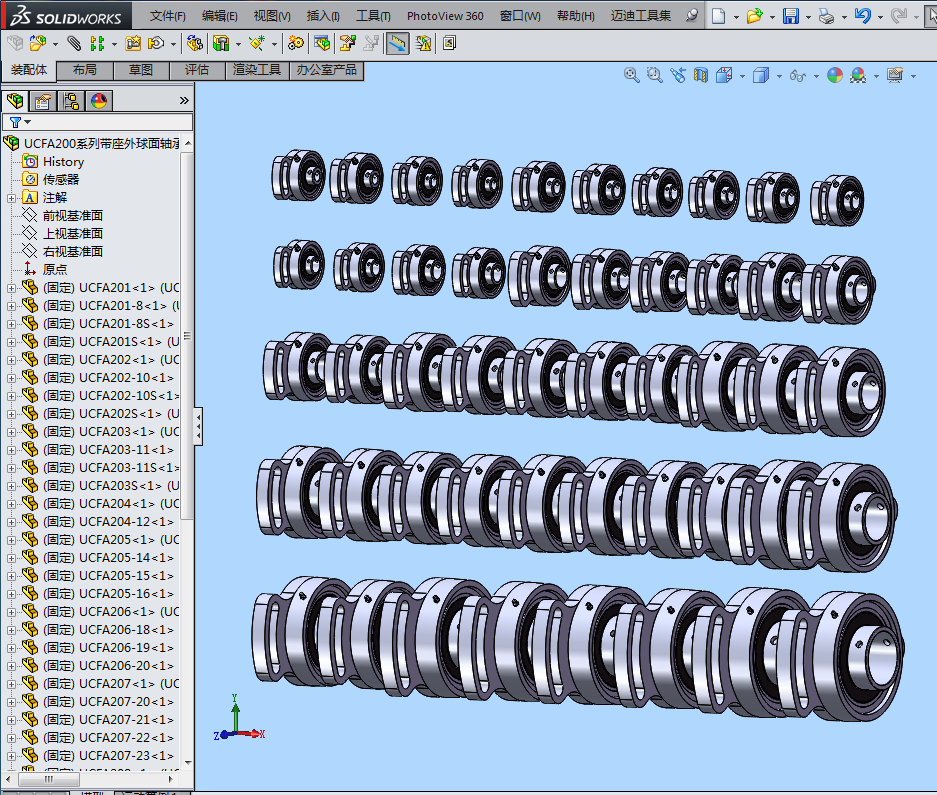
Task: Click Insert Components folder icon
Action: coord(37,43)
